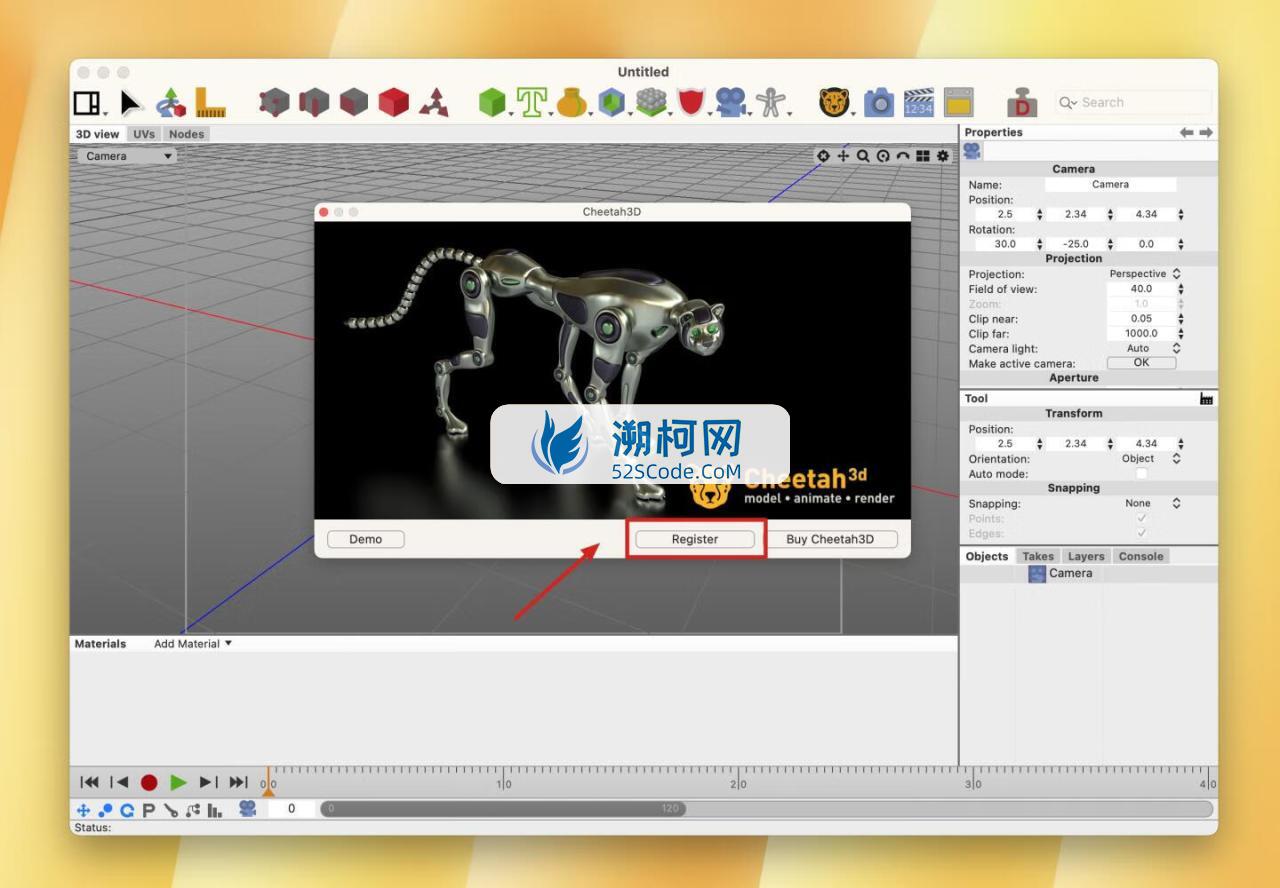This screenshot has height=888, width=1280.
Task: Switch to the Nodes tab
Action: [x=186, y=134]
